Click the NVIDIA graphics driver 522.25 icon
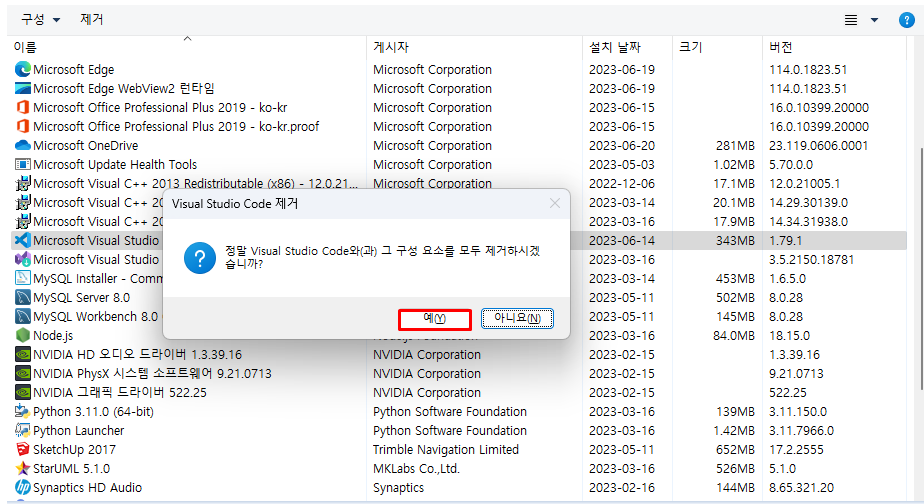 click(22, 393)
